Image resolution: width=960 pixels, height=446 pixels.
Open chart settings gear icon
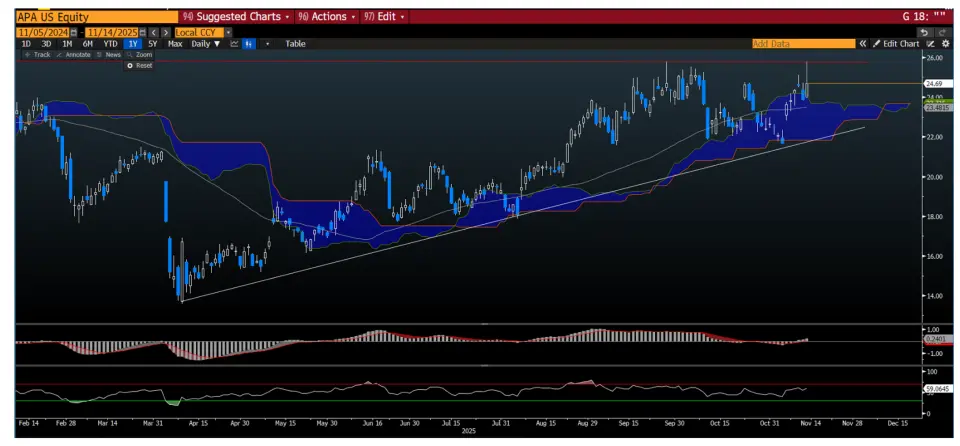945,44
